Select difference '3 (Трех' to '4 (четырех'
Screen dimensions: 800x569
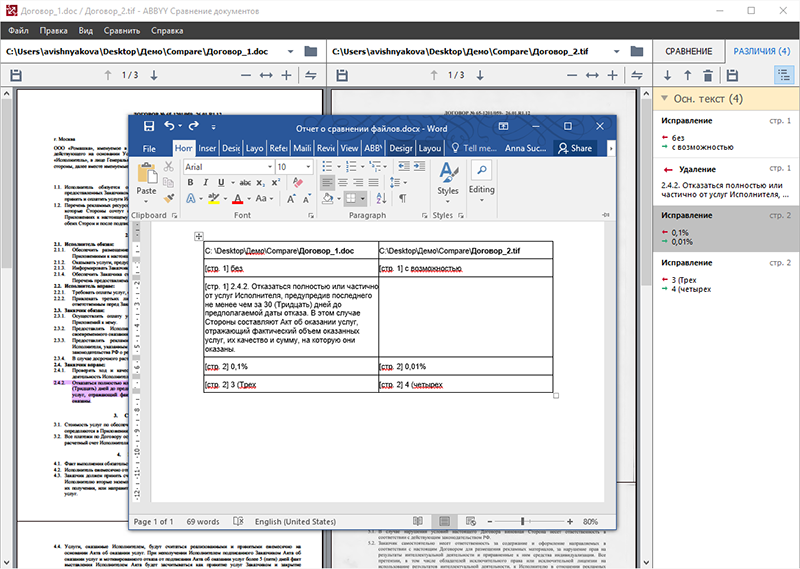tap(726, 277)
